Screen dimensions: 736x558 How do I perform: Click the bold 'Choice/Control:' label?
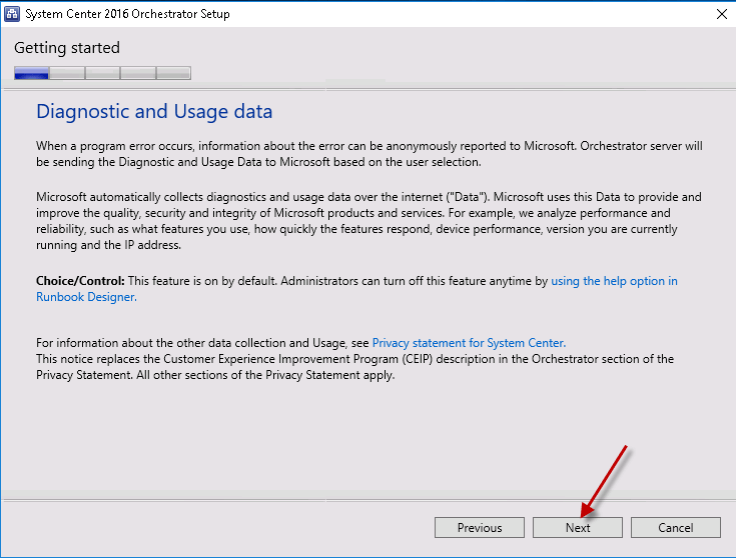coord(80,281)
